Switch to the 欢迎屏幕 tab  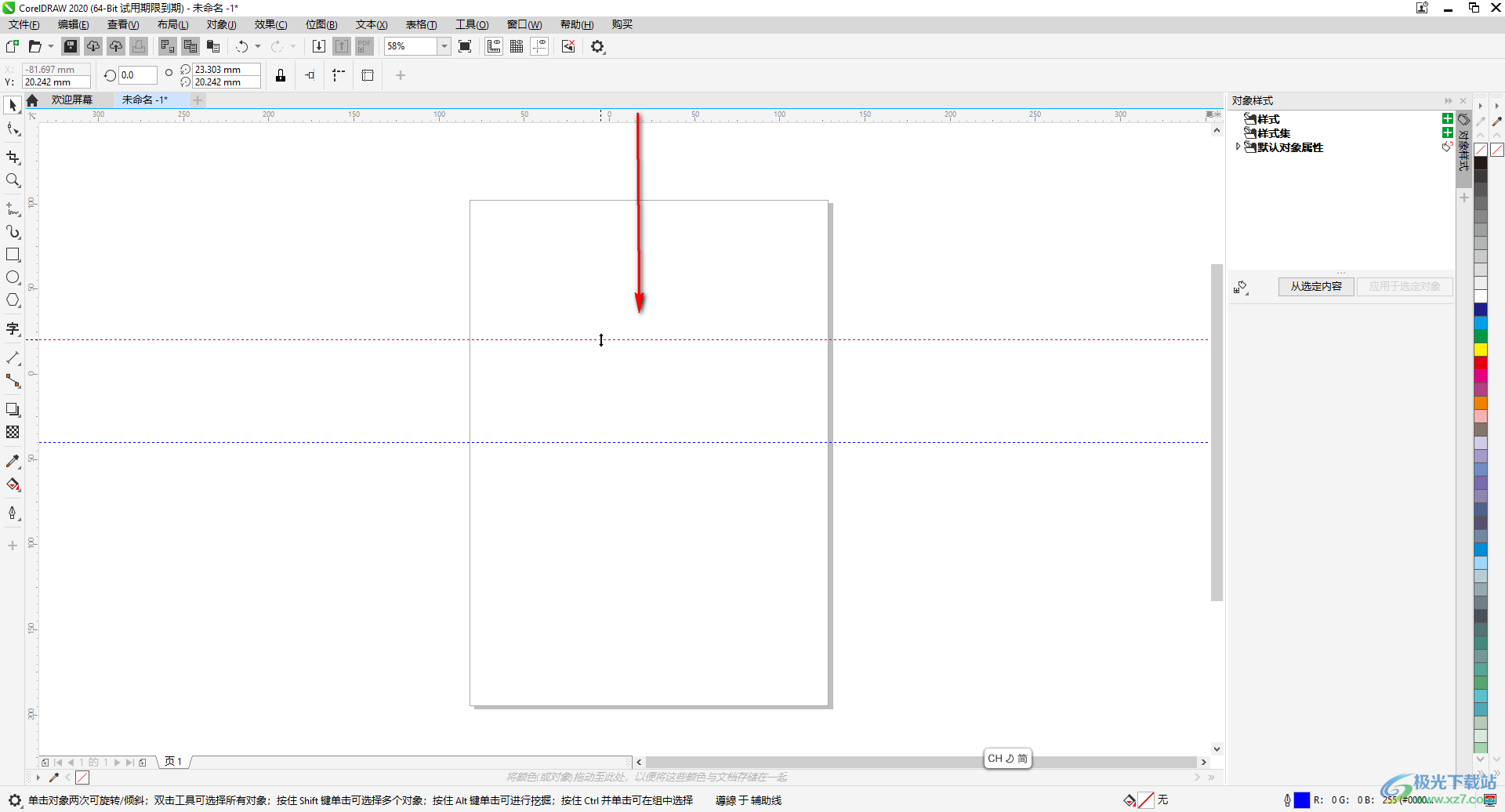[x=72, y=100]
